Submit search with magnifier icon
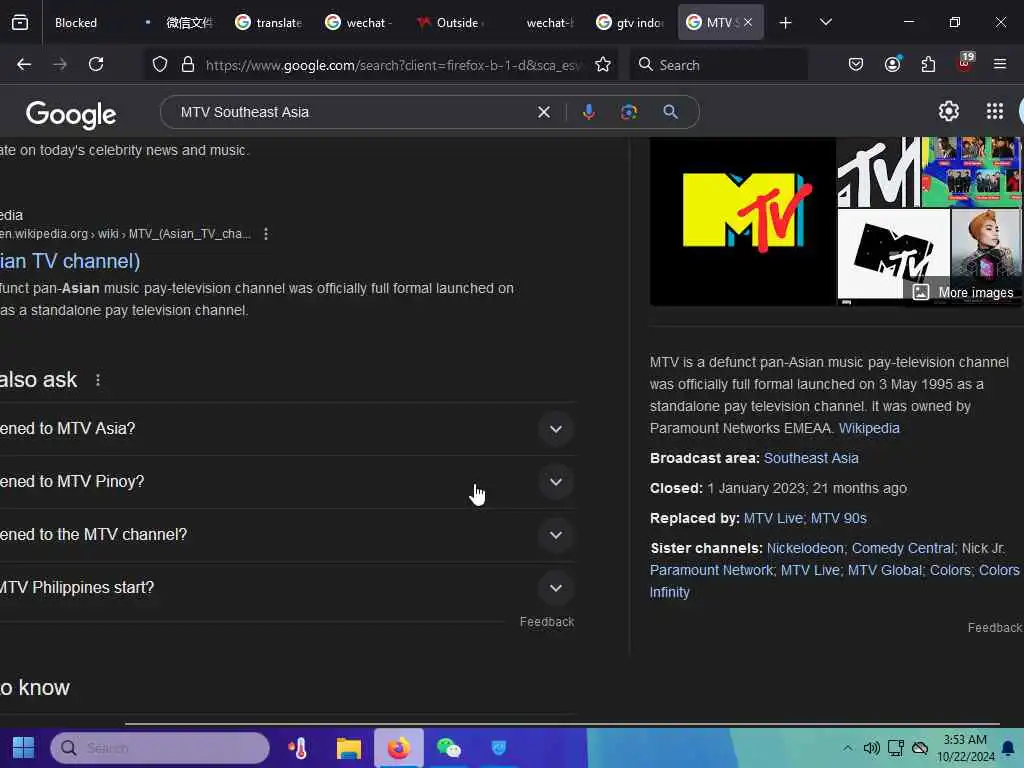The image size is (1024, 768). click(x=670, y=112)
